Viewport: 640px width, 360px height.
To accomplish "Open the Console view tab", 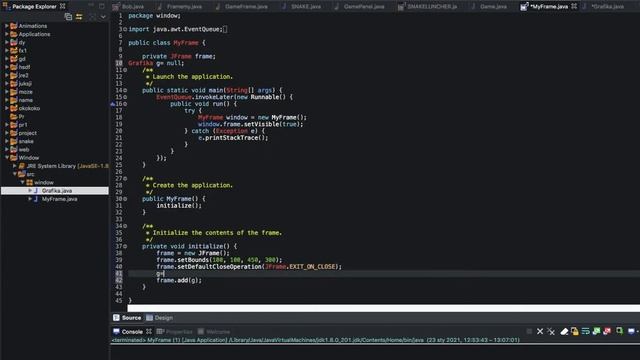I will click(128, 331).
